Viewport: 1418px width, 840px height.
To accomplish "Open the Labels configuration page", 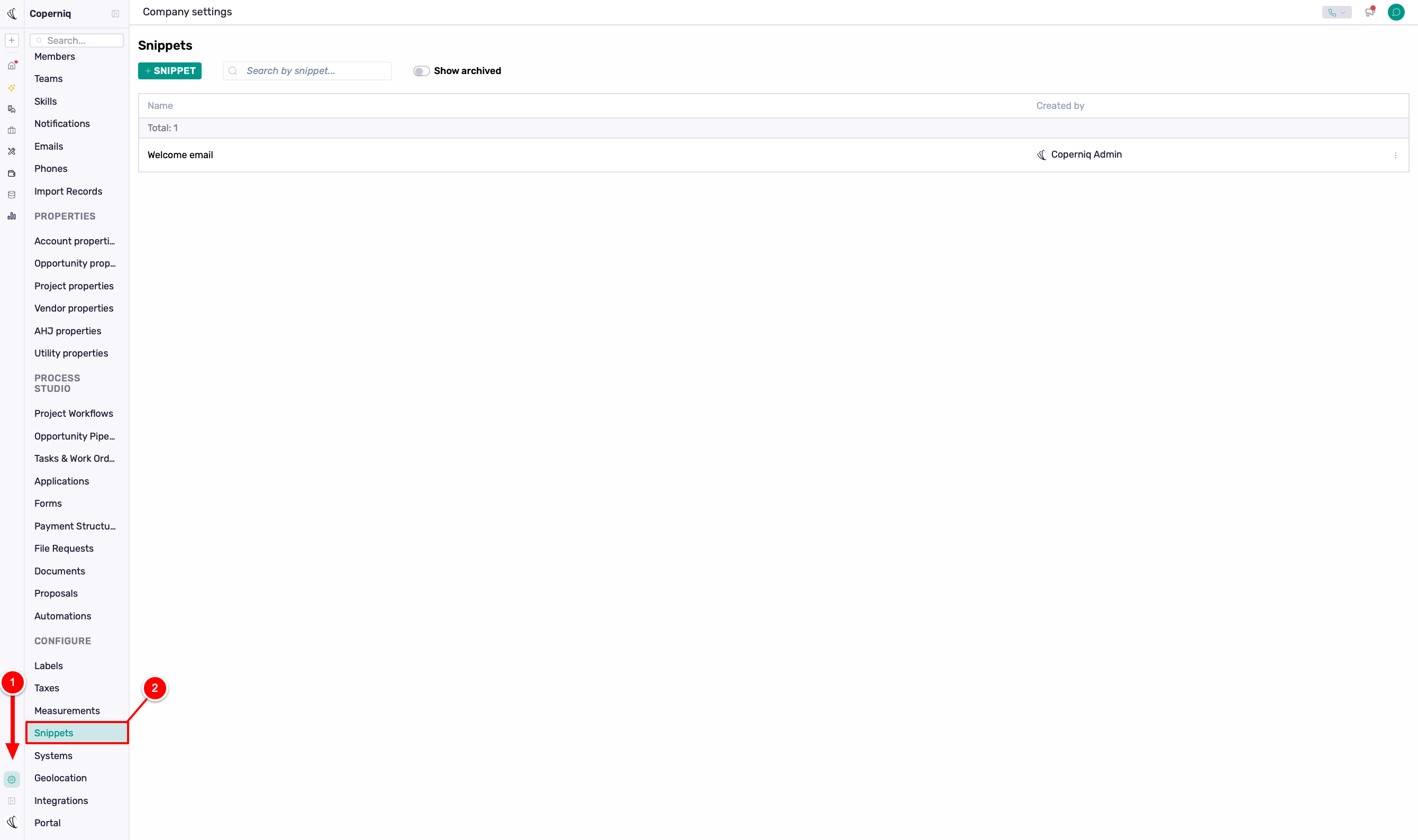I will pos(48,665).
